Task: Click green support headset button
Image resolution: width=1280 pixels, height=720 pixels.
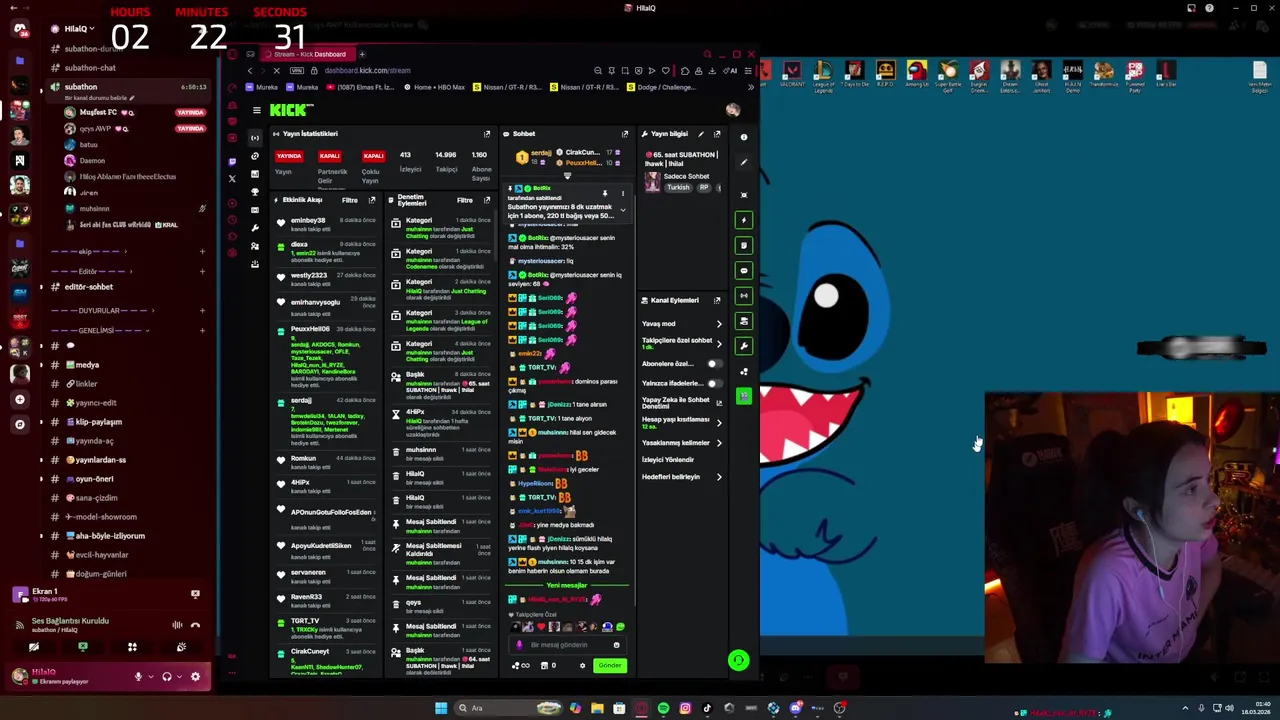Action: pos(738,659)
